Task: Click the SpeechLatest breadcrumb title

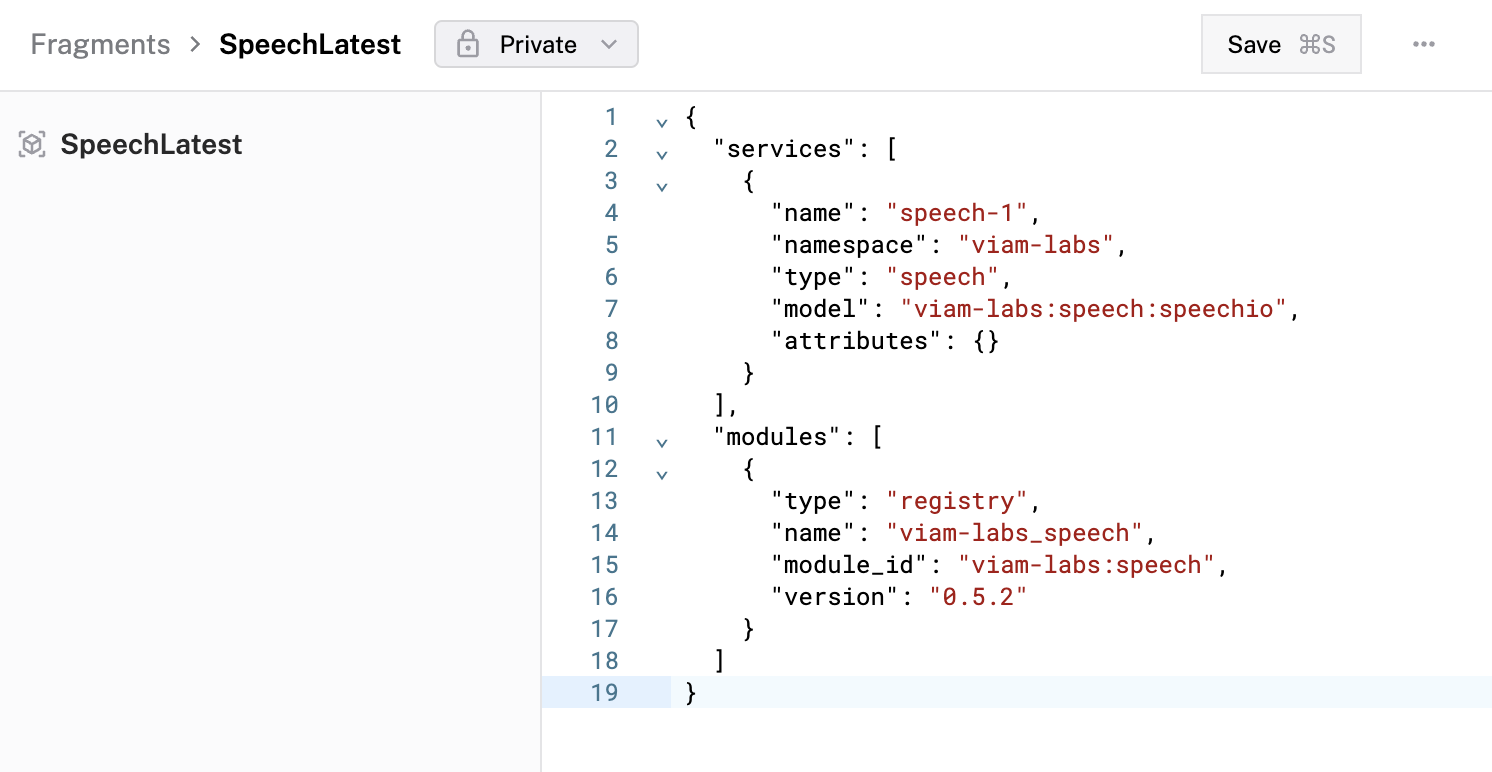Action: pos(310,45)
